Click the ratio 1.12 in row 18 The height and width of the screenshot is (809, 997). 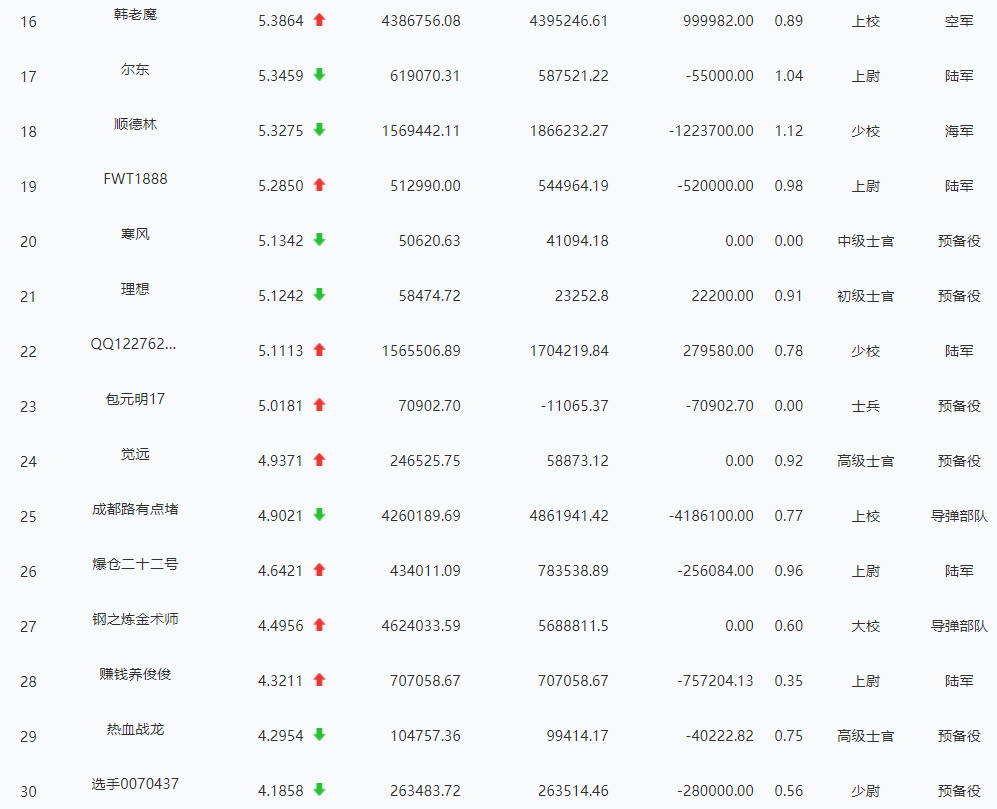pyautogui.click(x=788, y=131)
